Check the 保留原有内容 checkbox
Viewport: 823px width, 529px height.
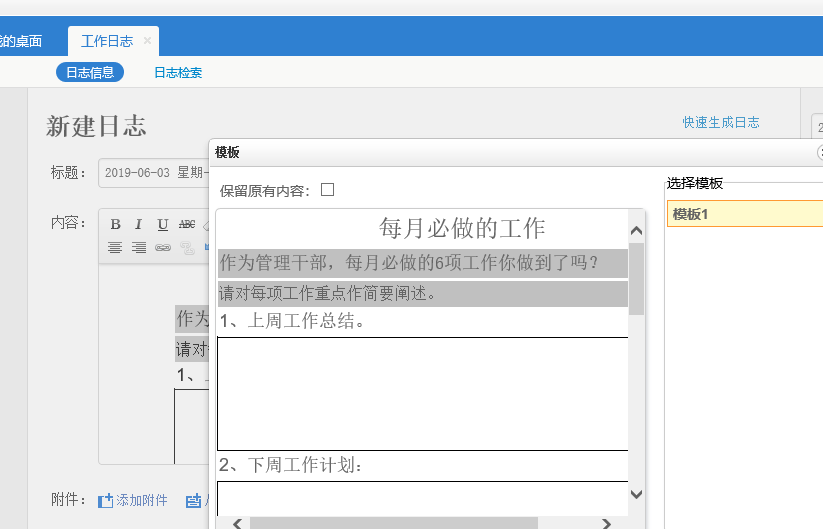tap(327, 190)
